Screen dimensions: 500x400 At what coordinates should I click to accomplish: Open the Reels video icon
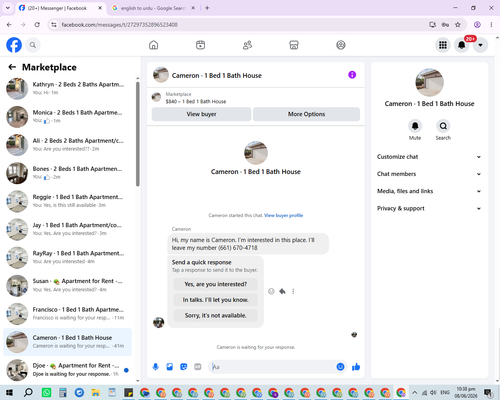click(200, 45)
